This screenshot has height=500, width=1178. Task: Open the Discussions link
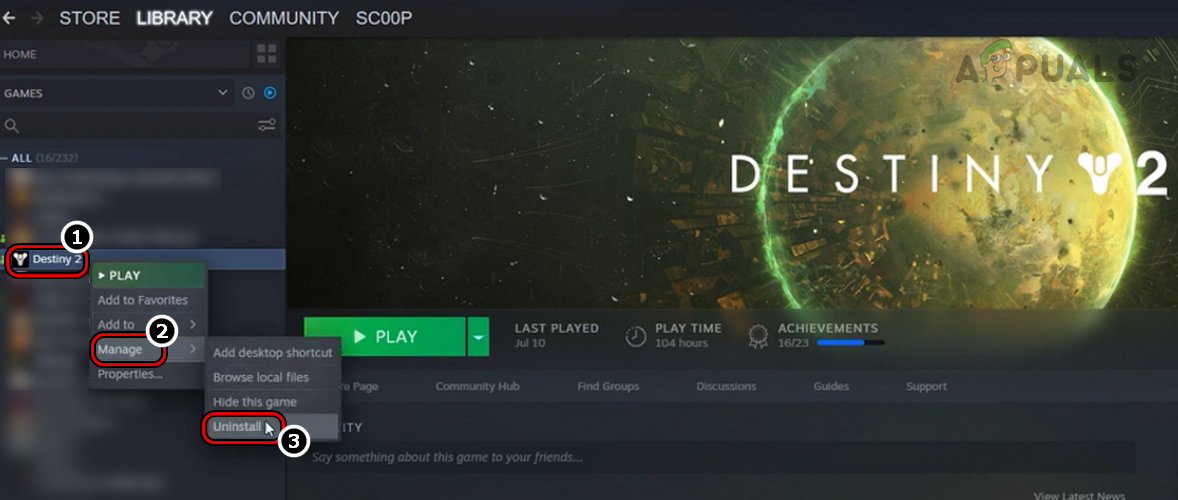point(726,387)
